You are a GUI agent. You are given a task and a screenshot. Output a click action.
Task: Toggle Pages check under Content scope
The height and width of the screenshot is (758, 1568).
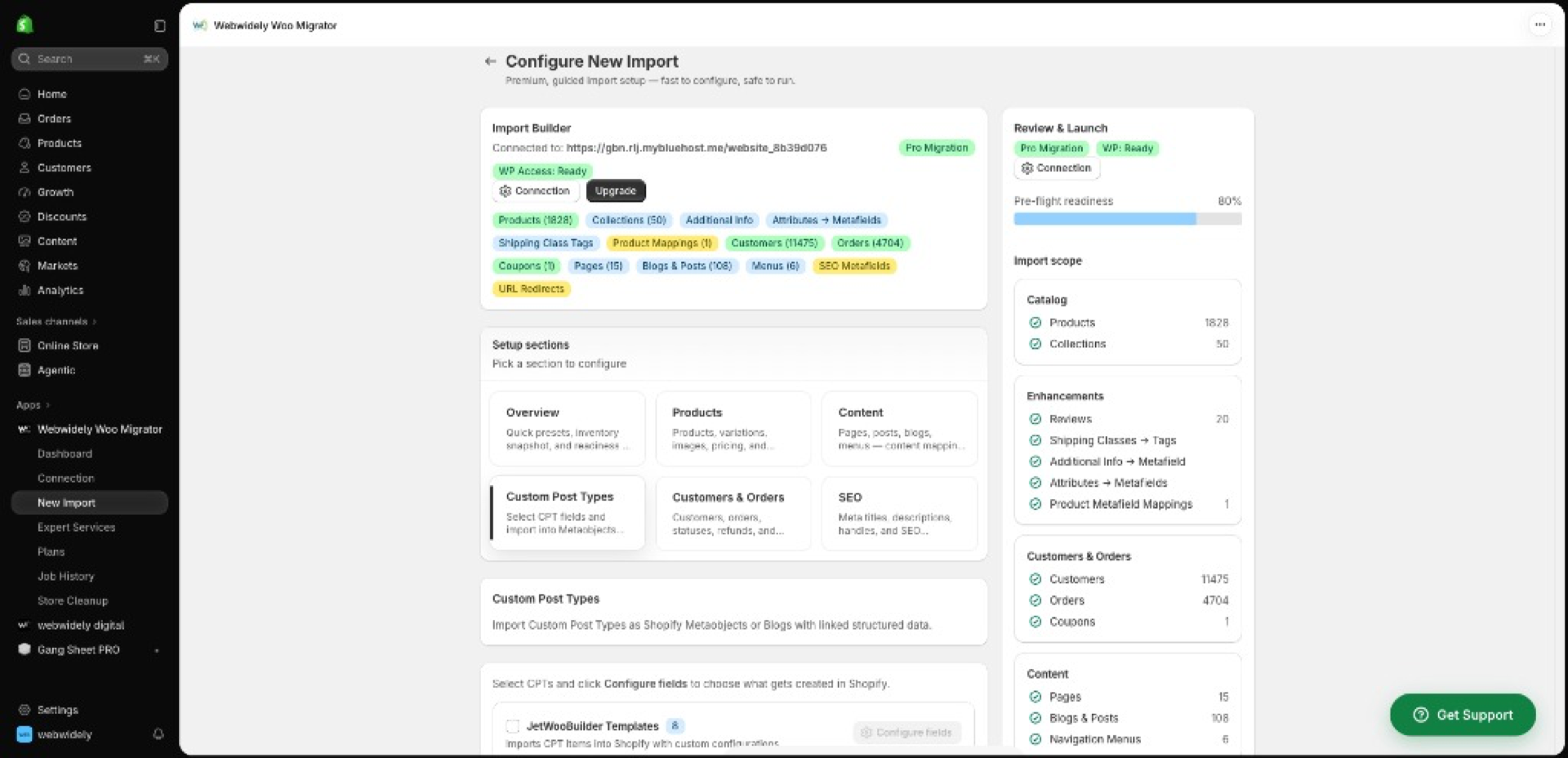pyautogui.click(x=1035, y=697)
